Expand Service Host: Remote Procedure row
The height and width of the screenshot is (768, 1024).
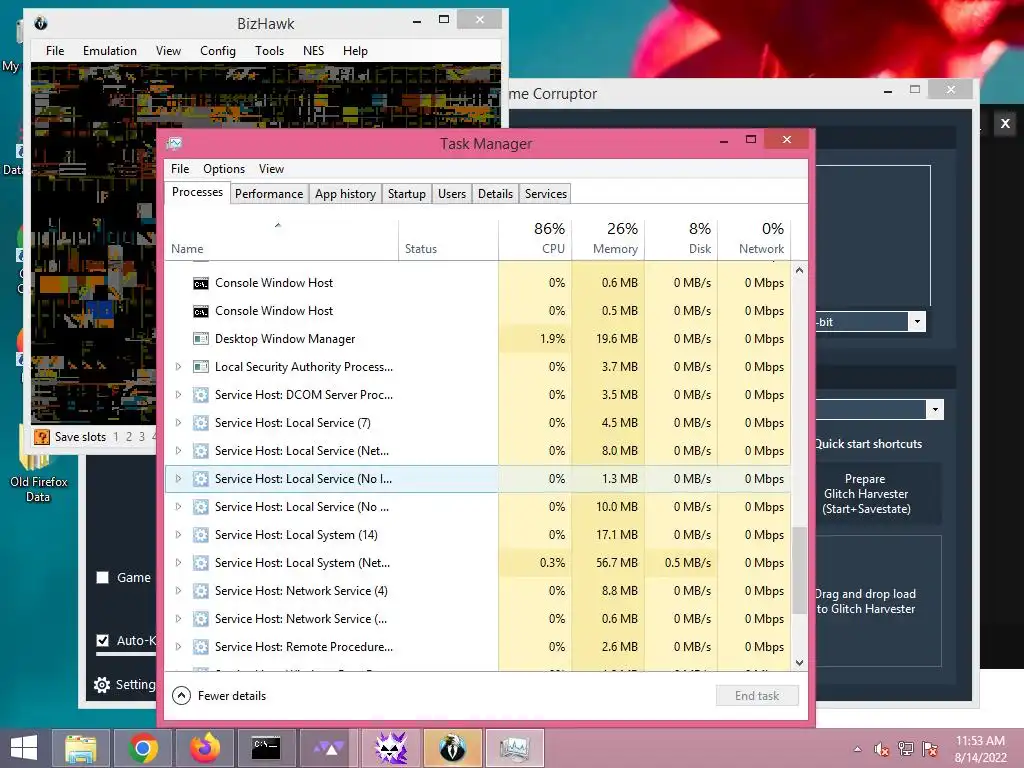click(x=178, y=647)
